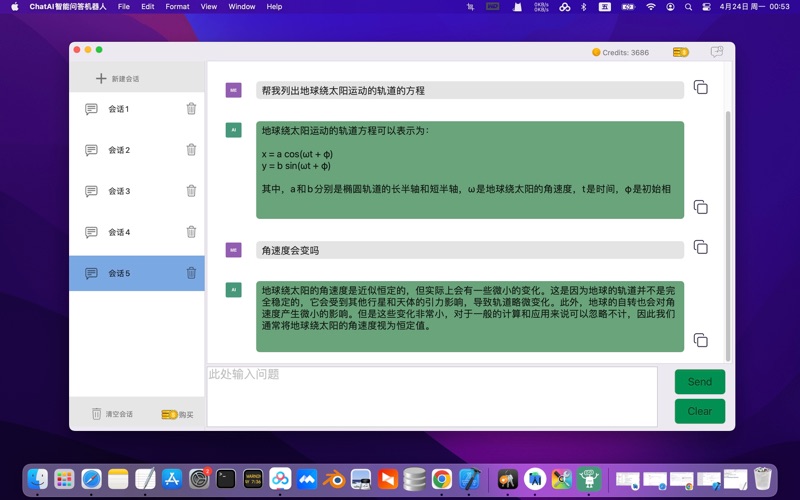Open Google Chrome from the Dock

tap(441, 480)
